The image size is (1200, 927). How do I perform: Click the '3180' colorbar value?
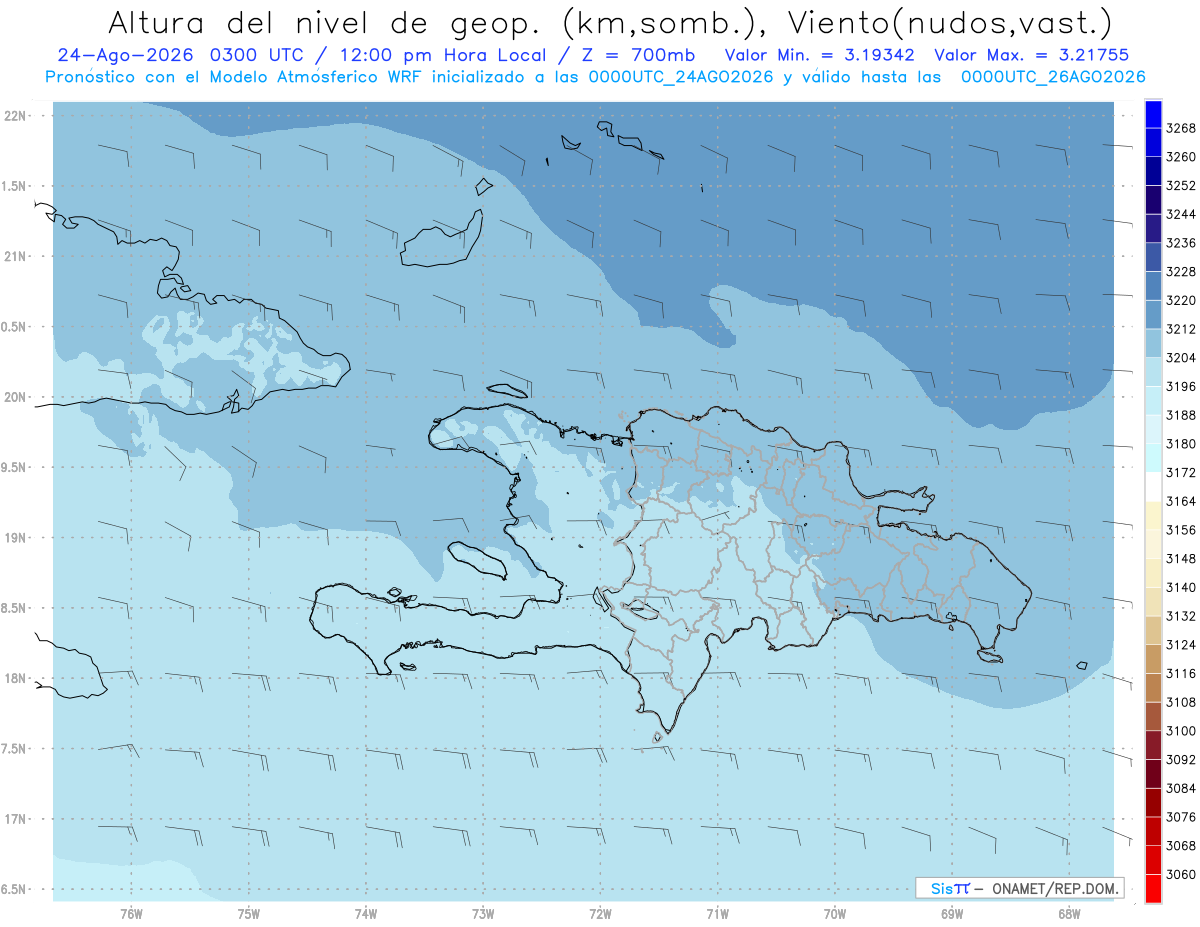click(x=1181, y=444)
